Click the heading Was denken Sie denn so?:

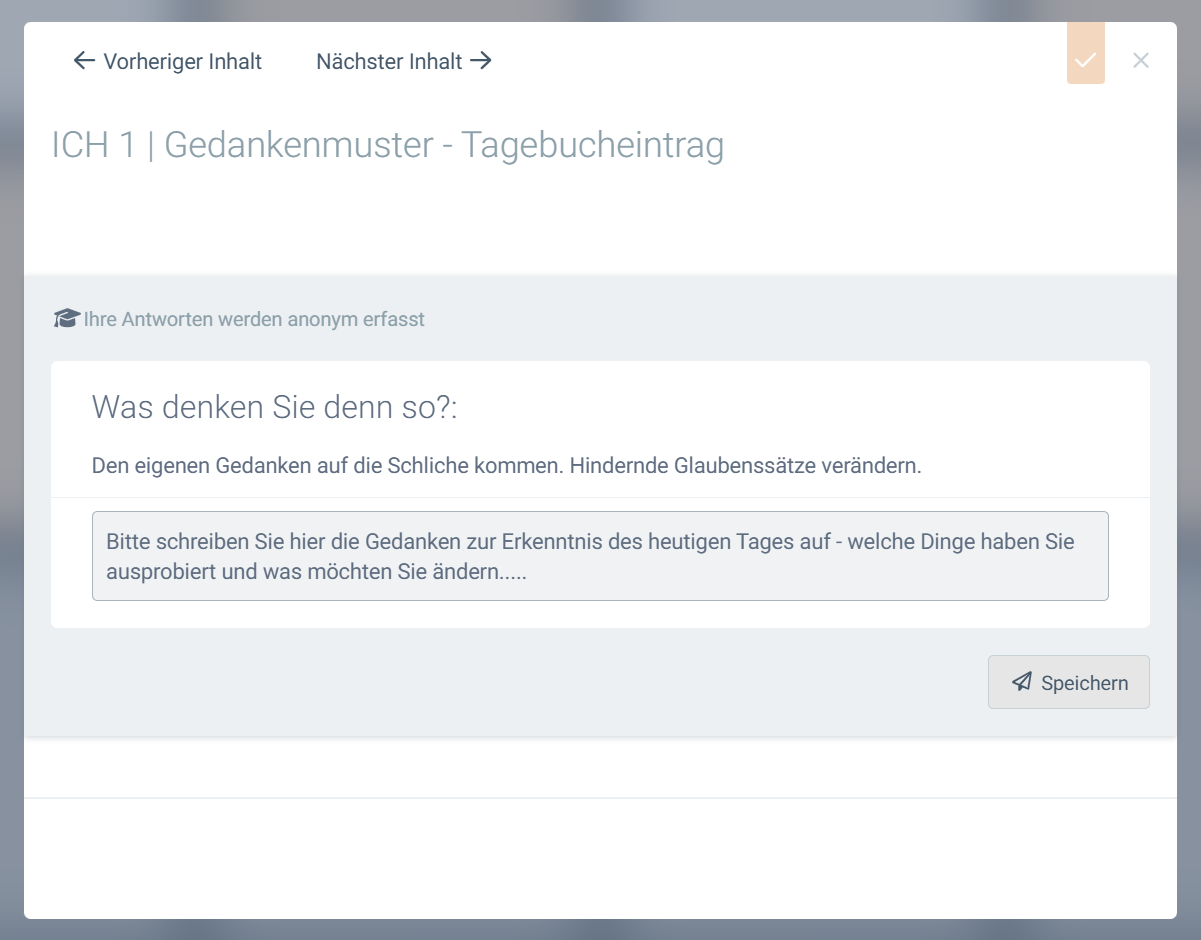[274, 407]
